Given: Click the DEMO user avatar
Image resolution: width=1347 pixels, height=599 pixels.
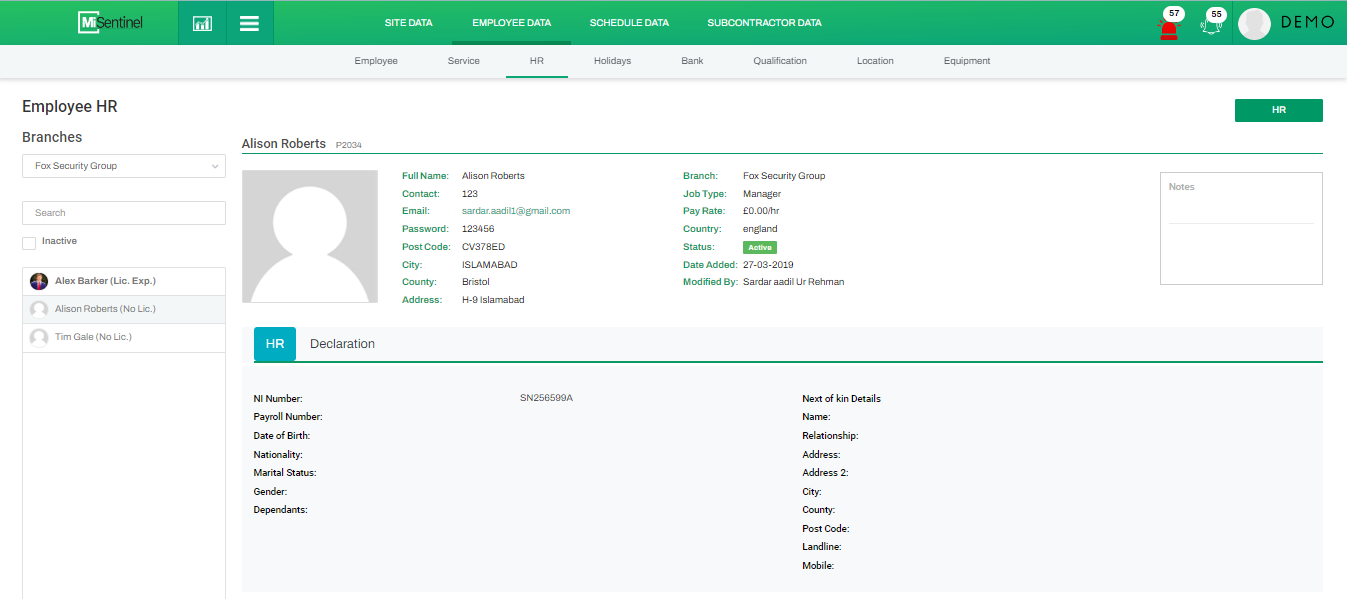Looking at the screenshot, I should [x=1254, y=24].
